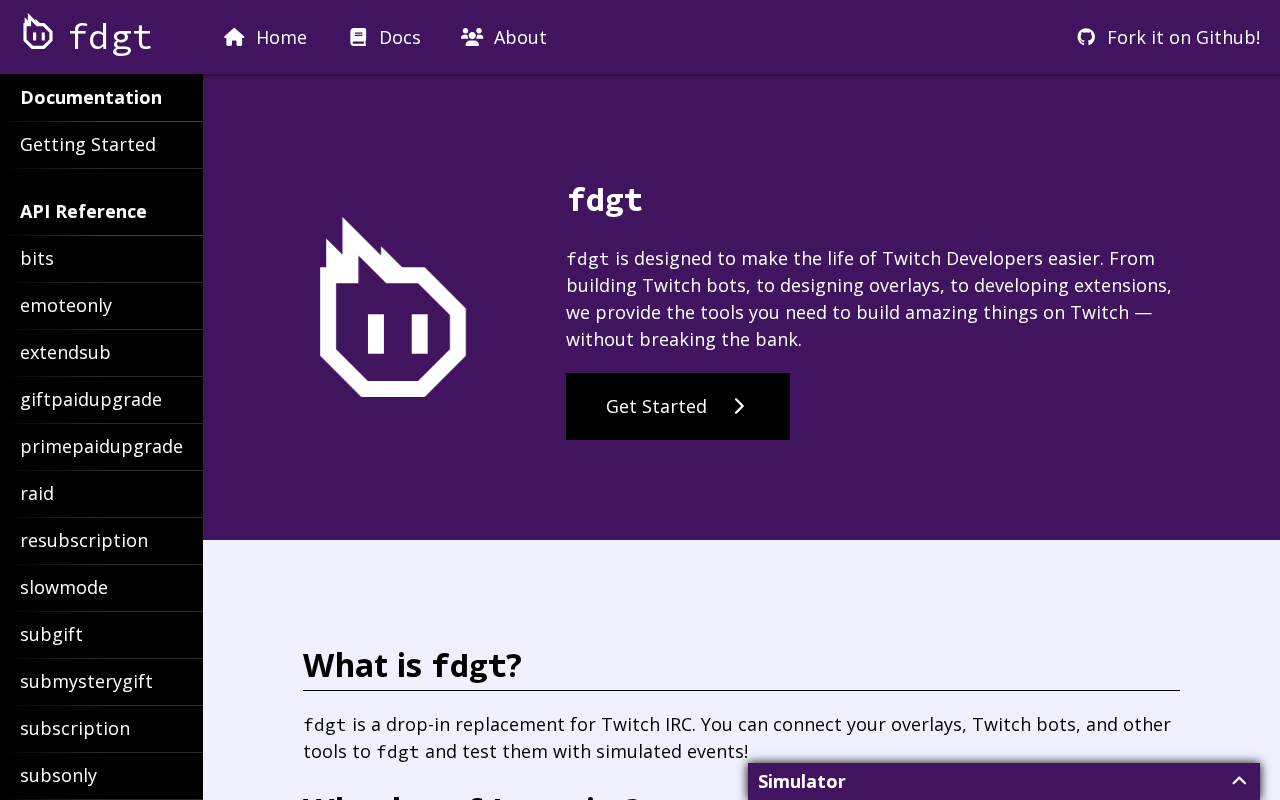Image resolution: width=1280 pixels, height=800 pixels.
Task: Open Getting Started in the sidebar
Action: tap(88, 144)
